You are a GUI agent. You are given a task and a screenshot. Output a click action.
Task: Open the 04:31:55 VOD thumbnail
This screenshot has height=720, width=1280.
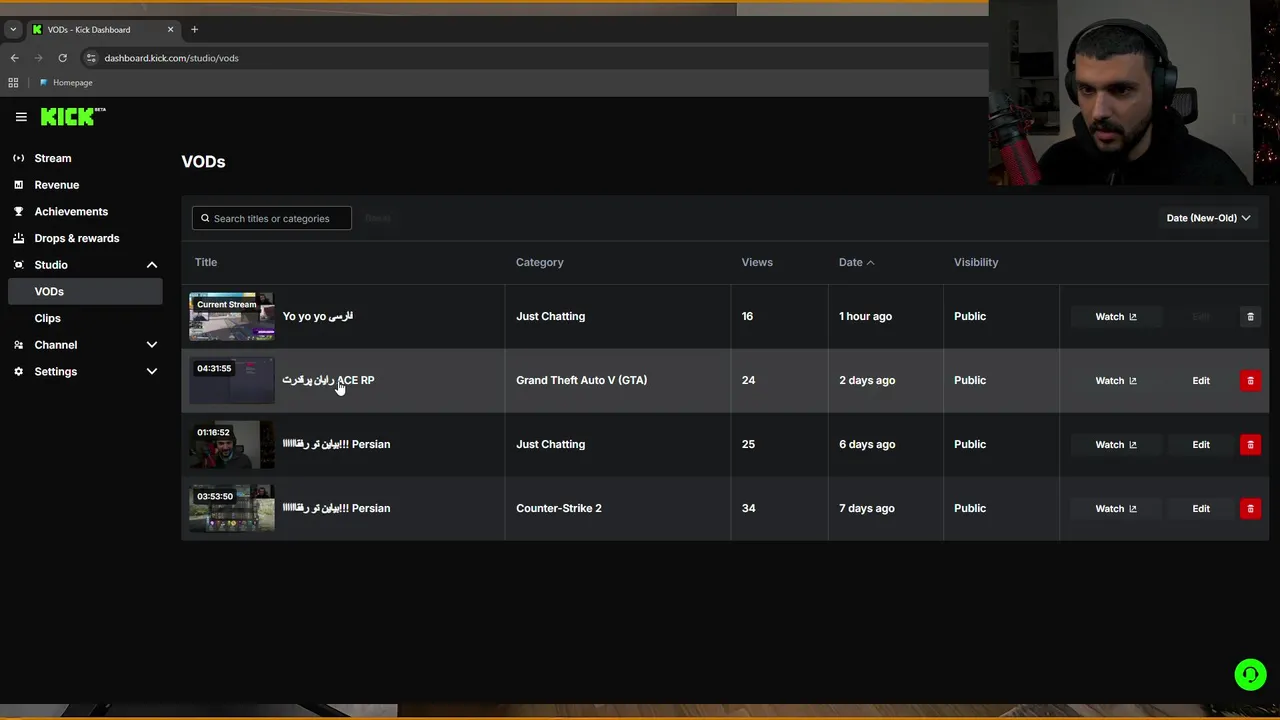(232, 380)
